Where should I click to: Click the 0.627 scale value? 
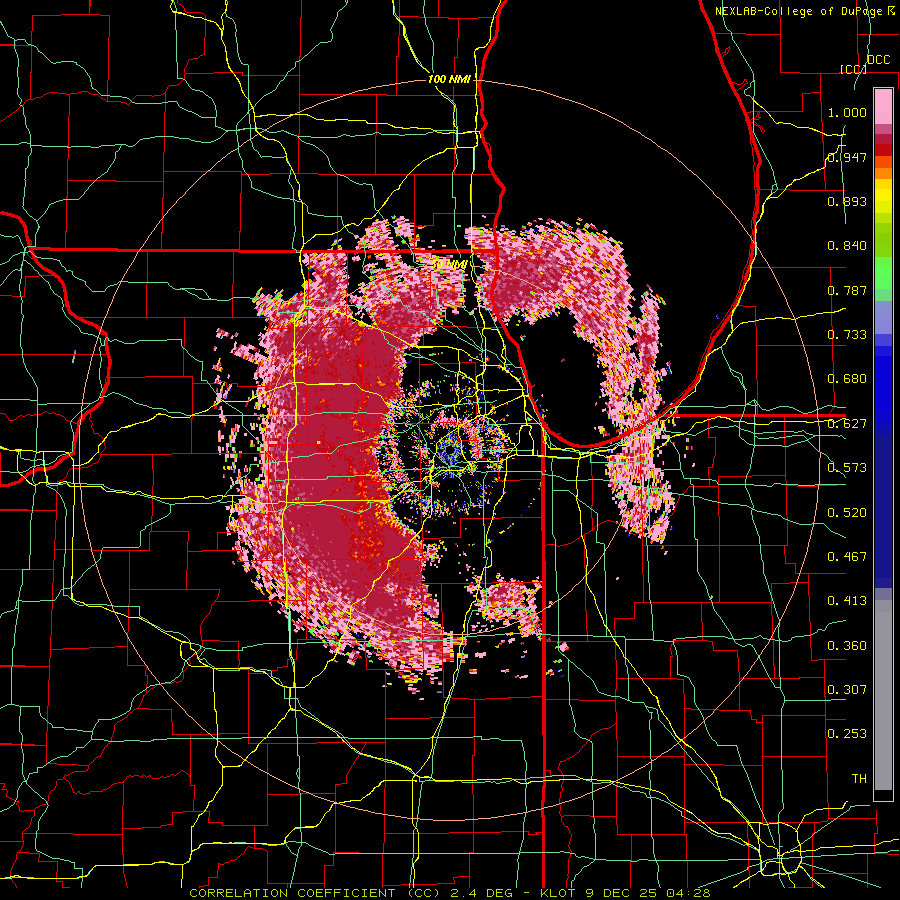(x=847, y=424)
